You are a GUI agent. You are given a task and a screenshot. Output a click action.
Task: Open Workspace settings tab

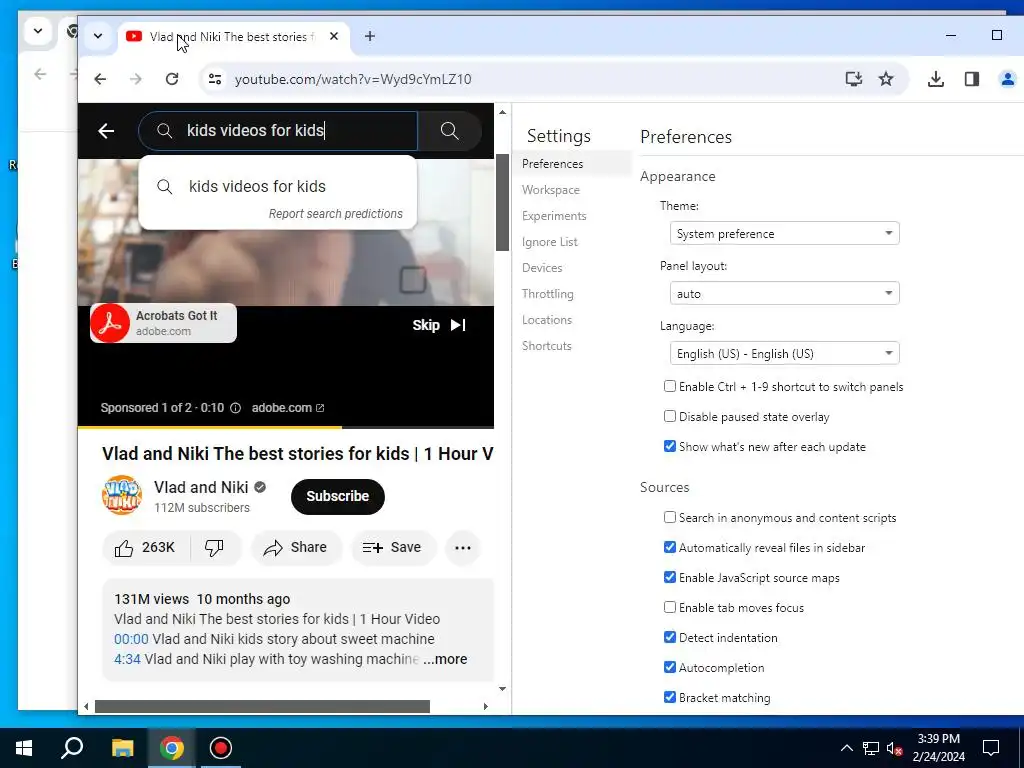[x=551, y=190]
